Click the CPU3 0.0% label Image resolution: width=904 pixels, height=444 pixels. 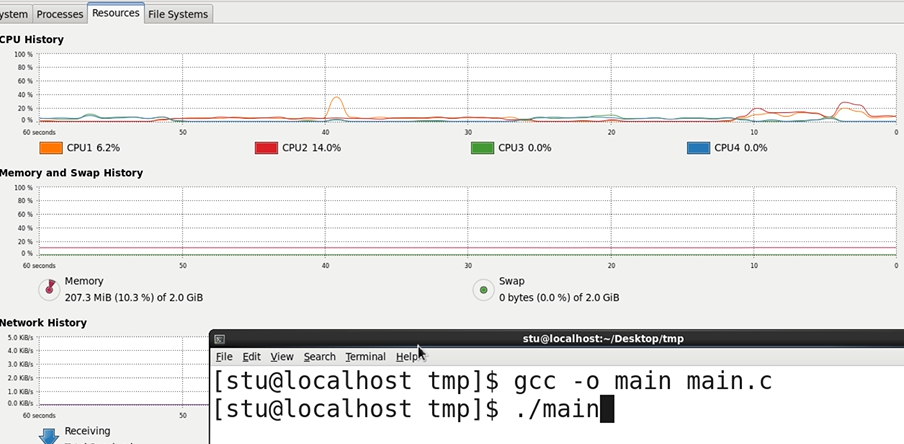tap(525, 148)
